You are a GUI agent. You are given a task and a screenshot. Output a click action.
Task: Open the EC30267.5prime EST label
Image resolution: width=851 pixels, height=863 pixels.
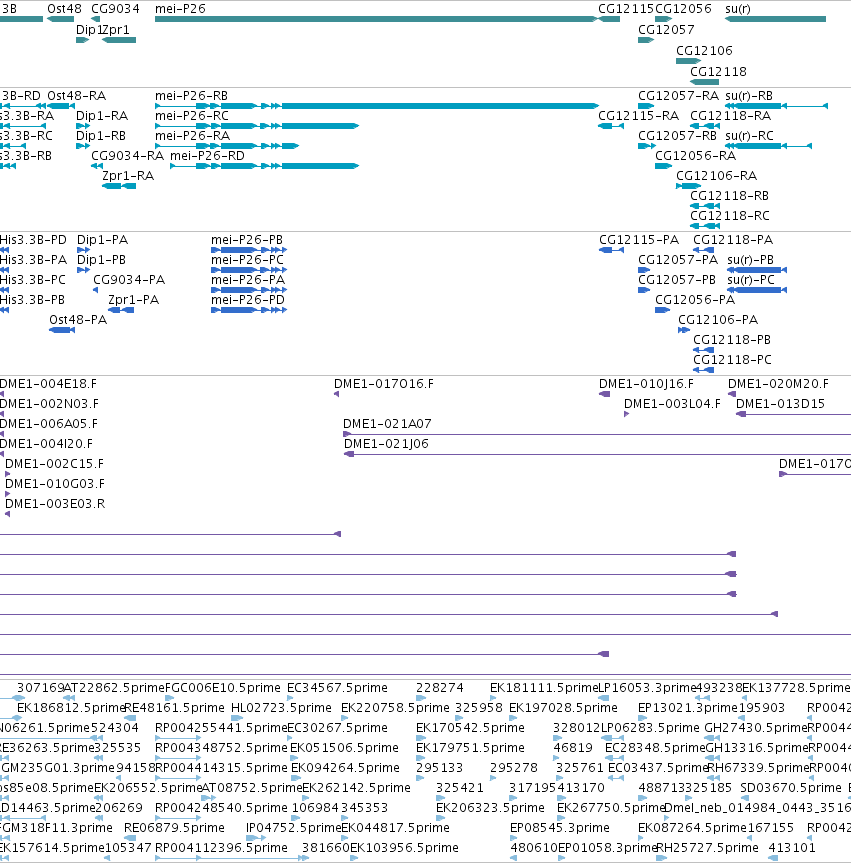[x=339, y=728]
